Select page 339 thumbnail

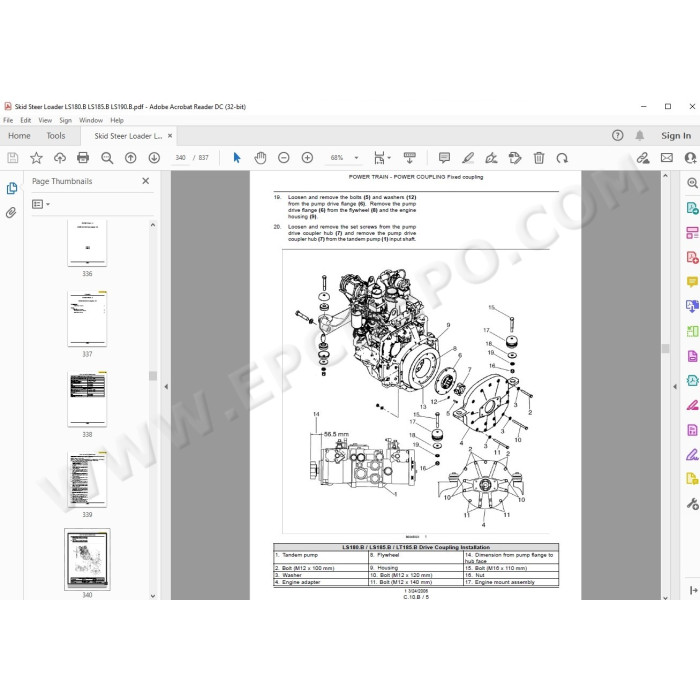click(87, 479)
